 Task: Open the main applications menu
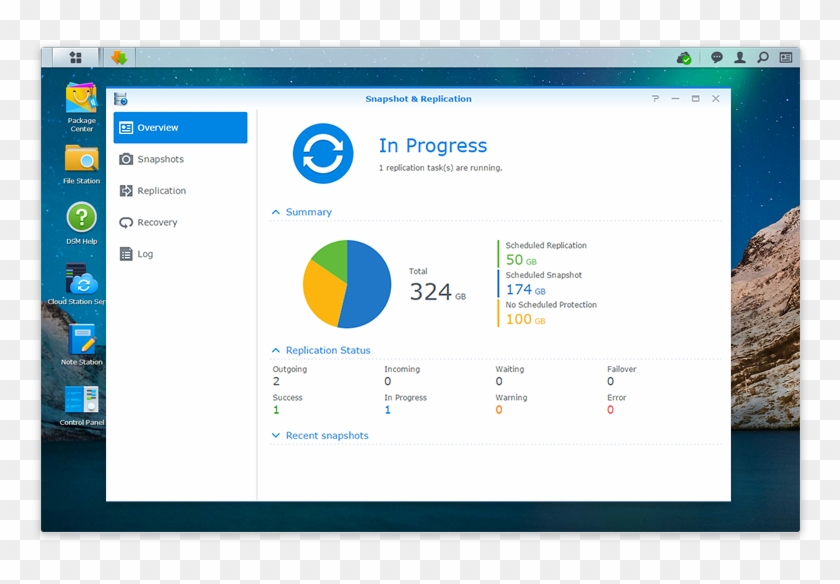pos(76,57)
